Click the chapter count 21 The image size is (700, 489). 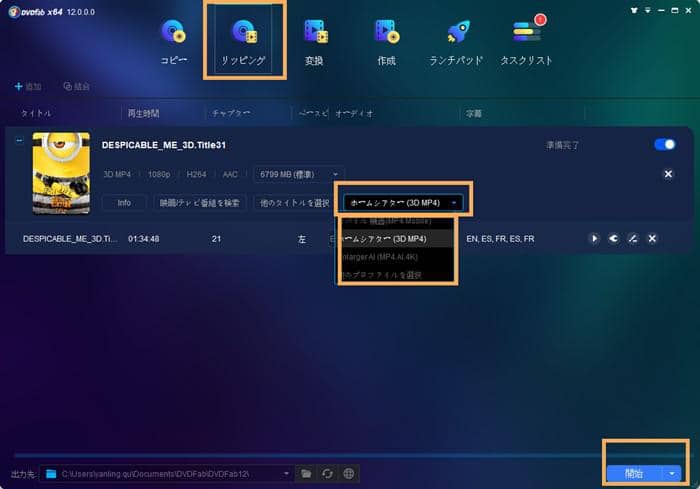coord(217,239)
